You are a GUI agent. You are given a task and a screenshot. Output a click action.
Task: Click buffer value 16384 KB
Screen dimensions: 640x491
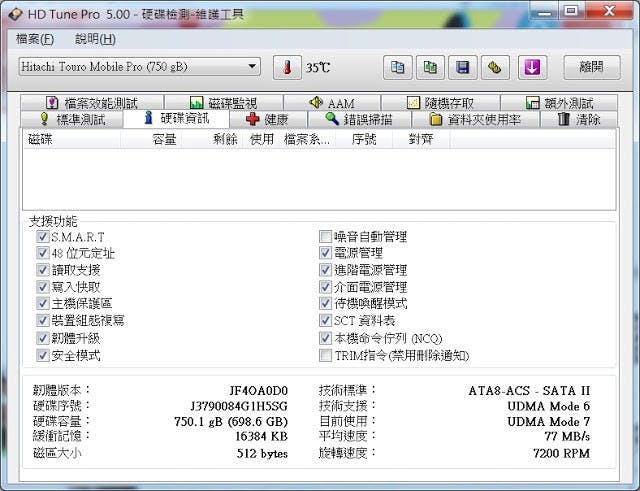(262, 436)
